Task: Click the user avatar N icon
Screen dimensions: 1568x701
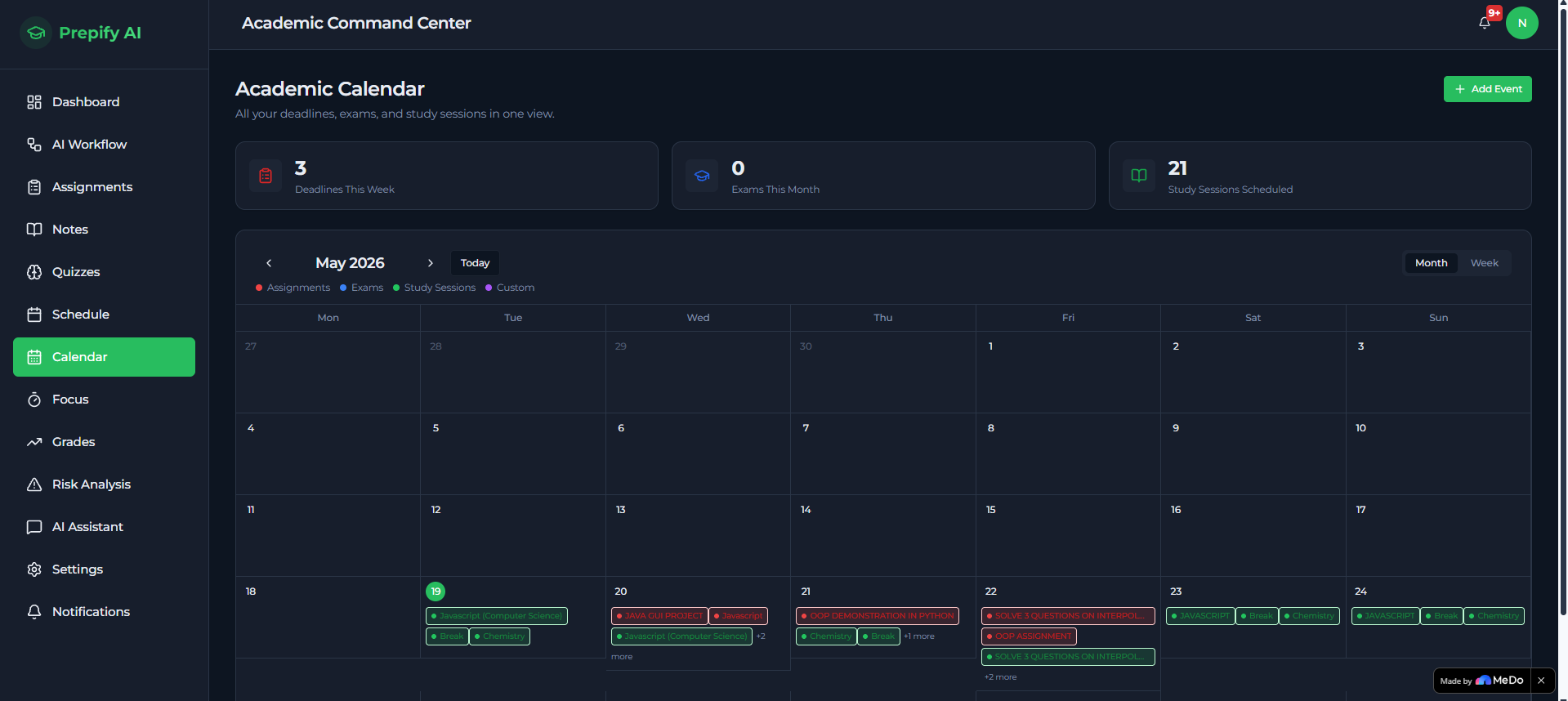Action: (1521, 23)
